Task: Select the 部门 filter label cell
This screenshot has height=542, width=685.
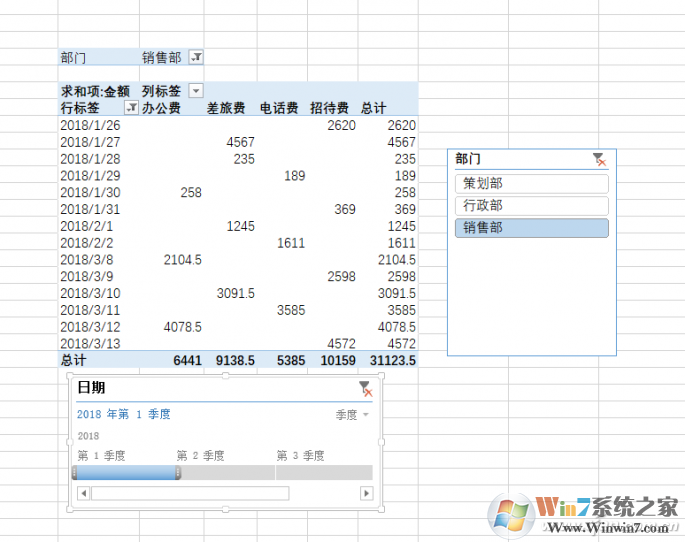Action: 73,58
